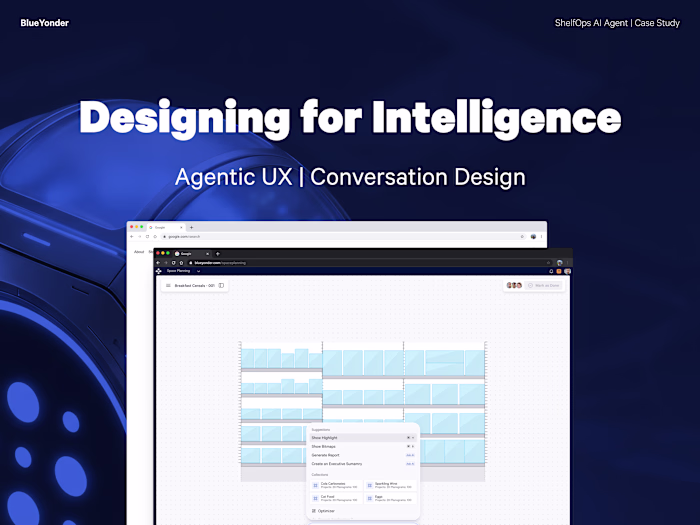Open the user avatar in the app header
The image size is (700, 525).
[x=567, y=271]
